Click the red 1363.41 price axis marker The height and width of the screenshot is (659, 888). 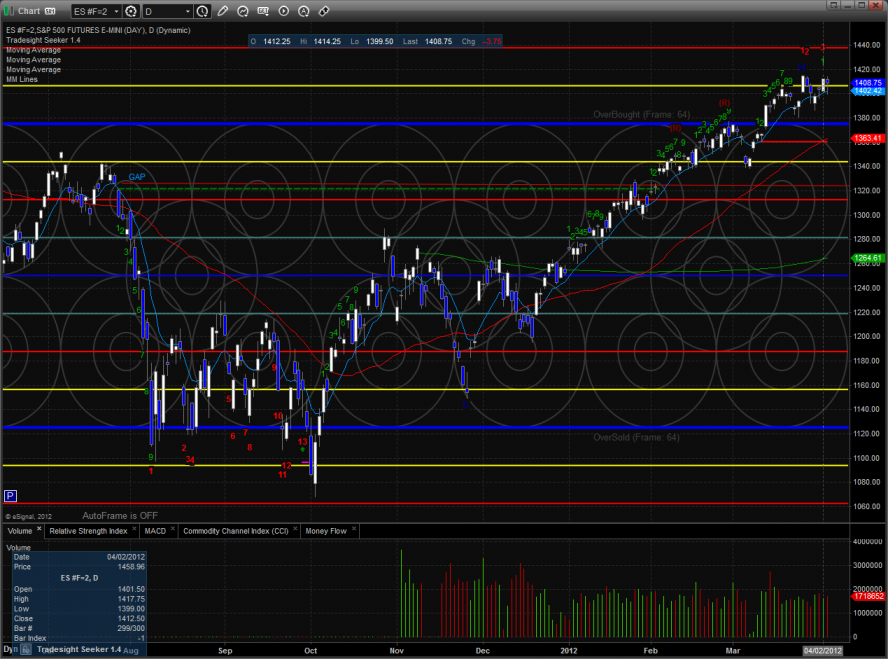pos(866,137)
